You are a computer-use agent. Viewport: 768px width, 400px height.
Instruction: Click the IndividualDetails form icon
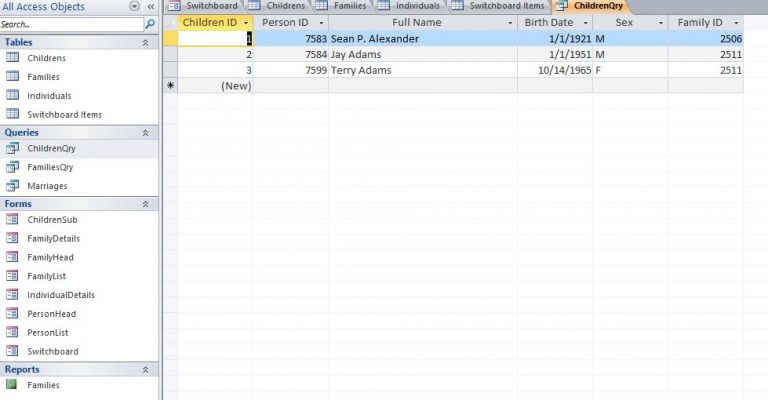12,295
